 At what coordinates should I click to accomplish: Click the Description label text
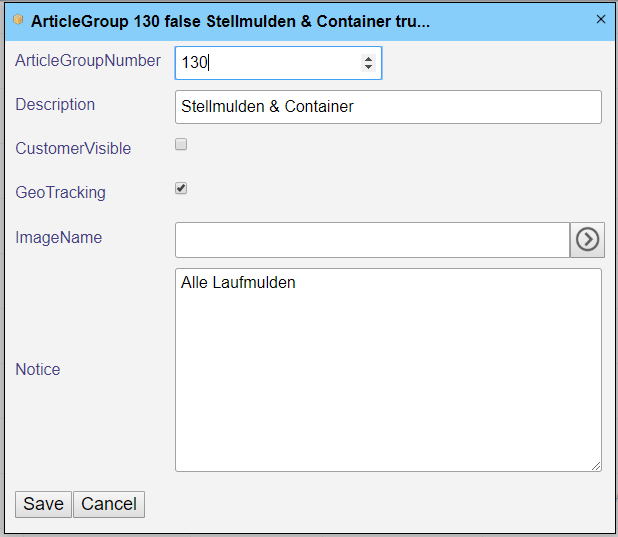point(55,105)
